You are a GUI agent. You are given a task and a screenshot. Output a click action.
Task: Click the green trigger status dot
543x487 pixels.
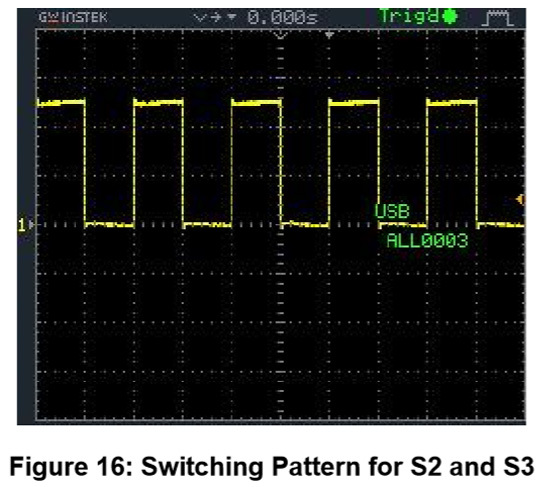point(450,17)
